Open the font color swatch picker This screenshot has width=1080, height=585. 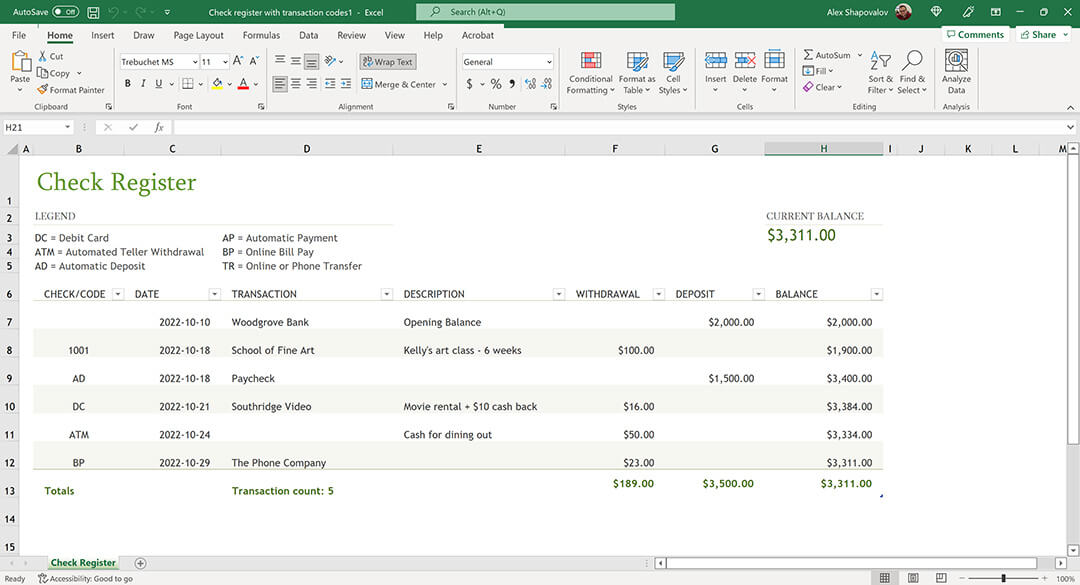click(x=256, y=84)
